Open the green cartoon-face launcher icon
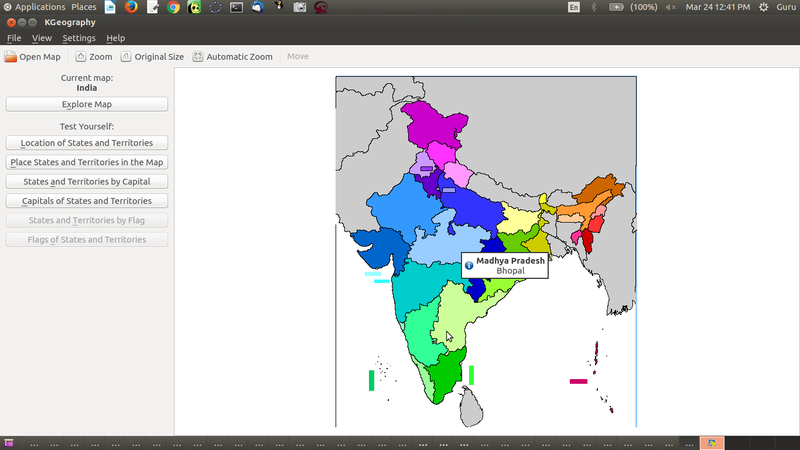The width and height of the screenshot is (800, 450). point(194,7)
